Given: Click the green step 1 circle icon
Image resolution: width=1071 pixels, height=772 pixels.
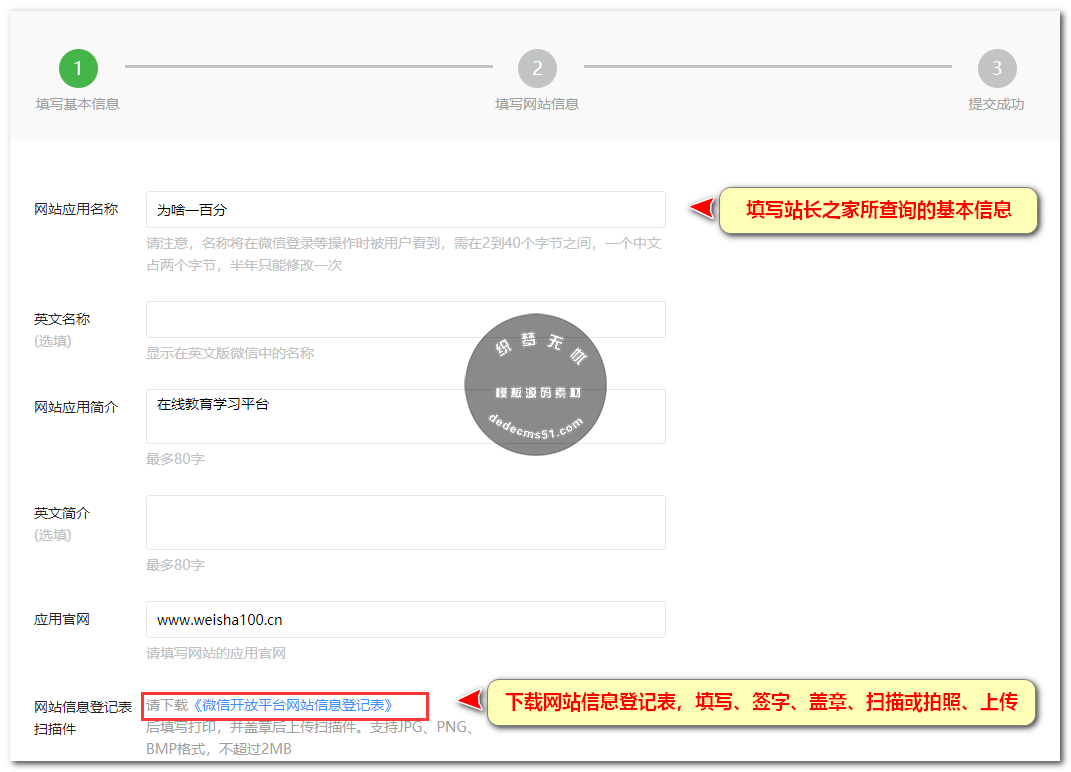Looking at the screenshot, I should coord(78,68).
